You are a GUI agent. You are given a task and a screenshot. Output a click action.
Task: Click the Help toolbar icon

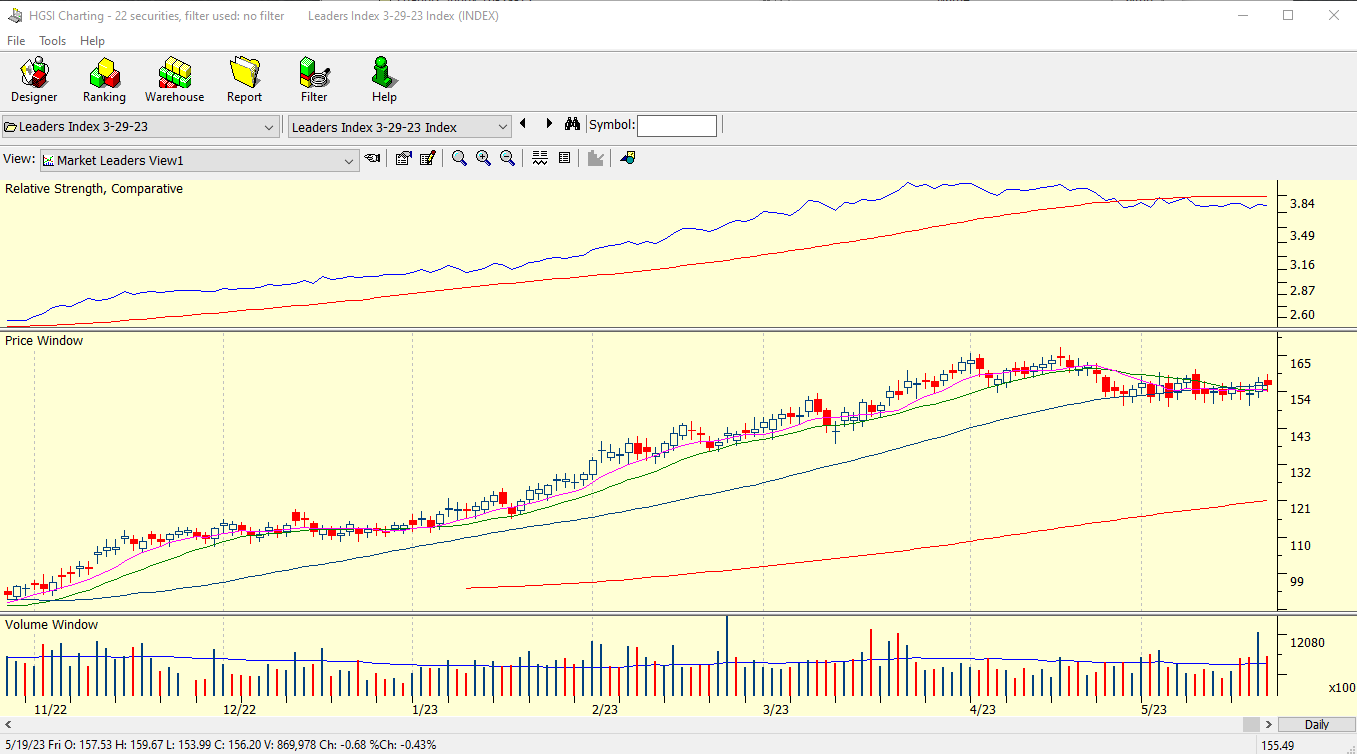(x=384, y=80)
